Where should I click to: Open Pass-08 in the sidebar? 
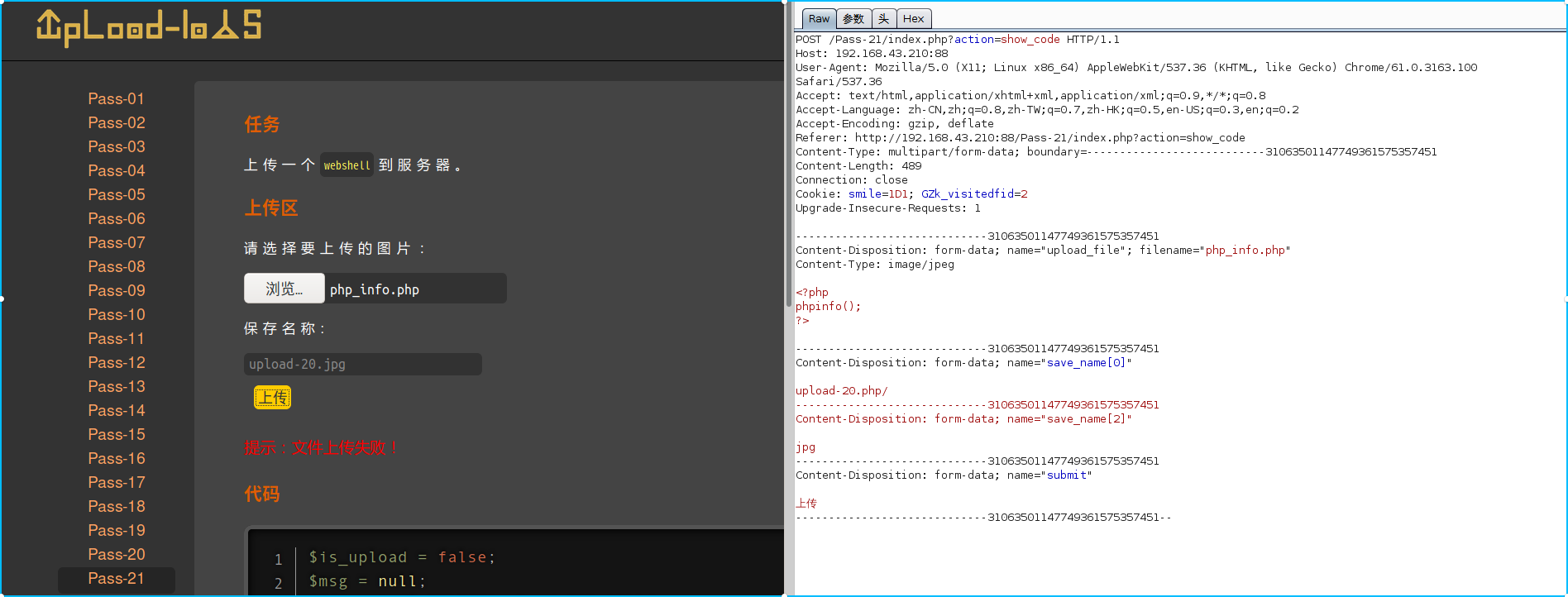[x=117, y=266]
